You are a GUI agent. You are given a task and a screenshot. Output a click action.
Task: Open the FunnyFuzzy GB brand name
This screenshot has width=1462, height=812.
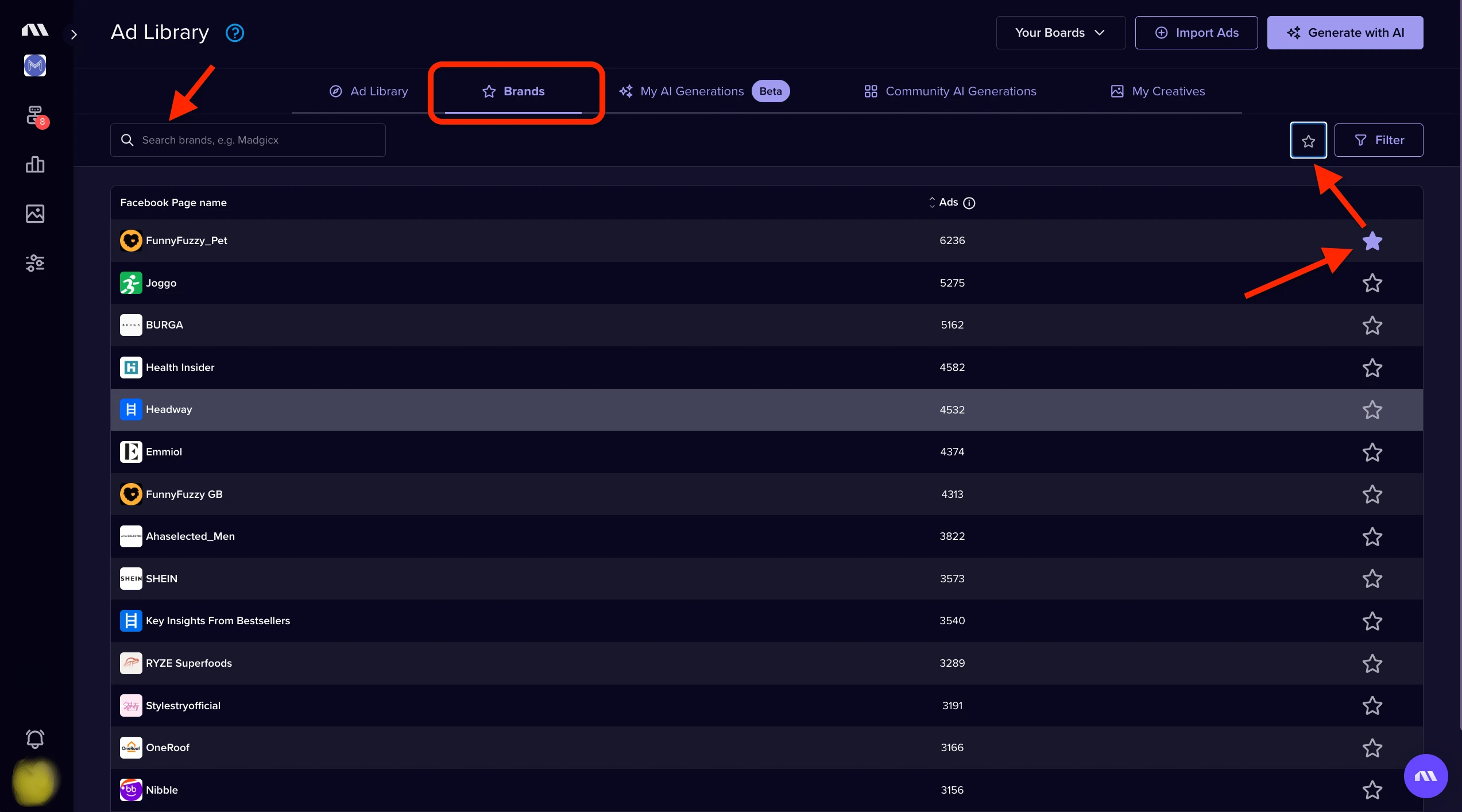[184, 494]
